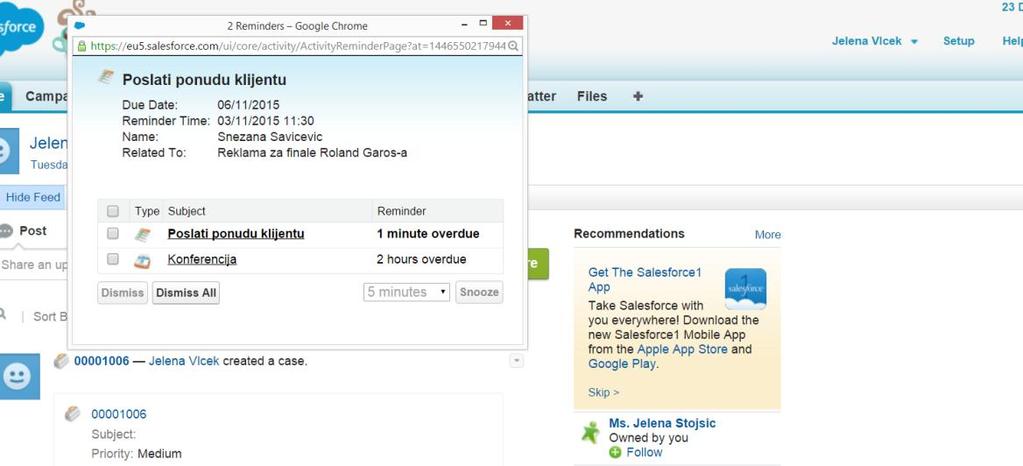Click the Follow link under Jelena Stojsic
This screenshot has width=1023, height=466.
644,452
